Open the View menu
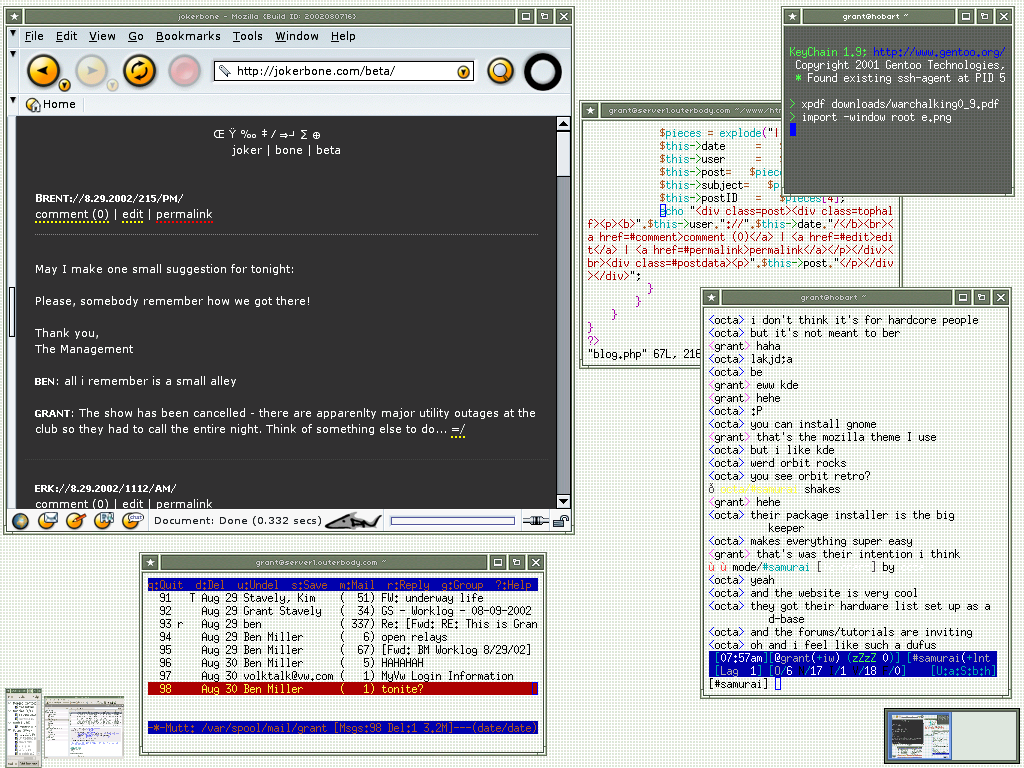1024x768 pixels. click(x=102, y=37)
